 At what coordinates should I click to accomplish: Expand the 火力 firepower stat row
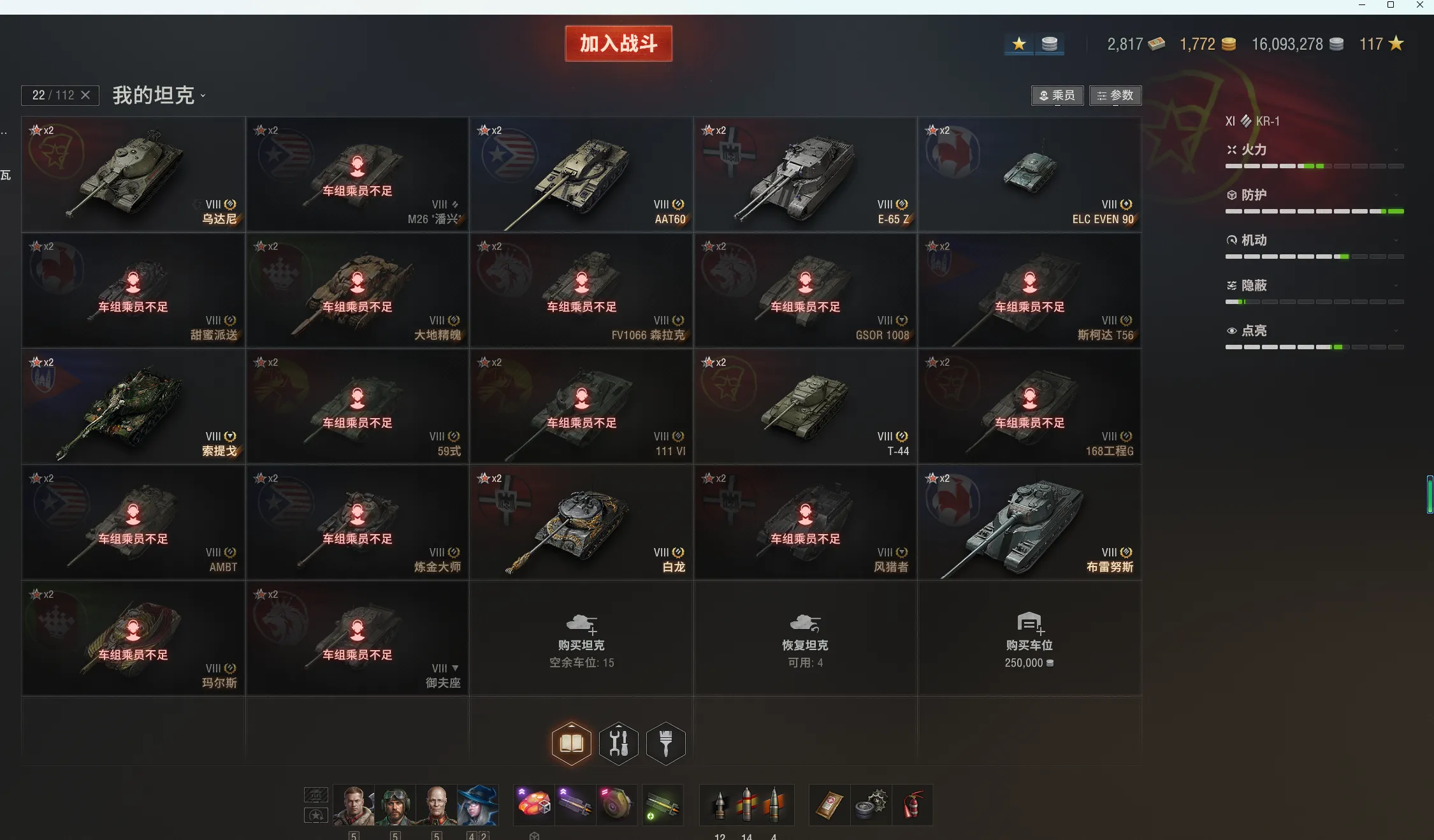click(1314, 156)
